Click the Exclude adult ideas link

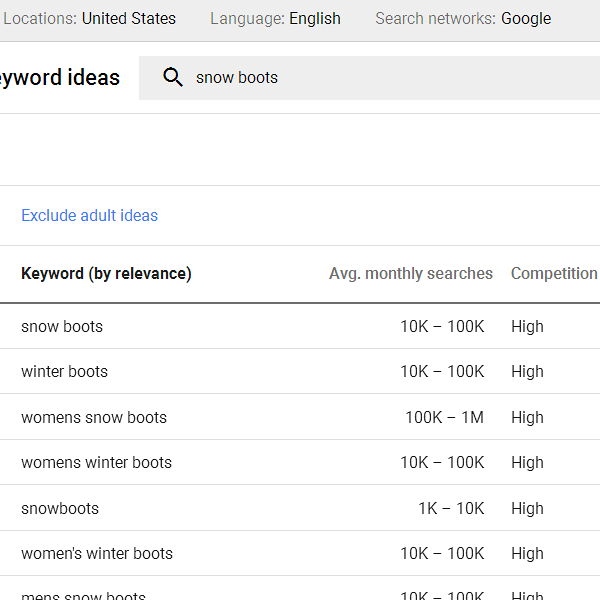tap(89, 215)
